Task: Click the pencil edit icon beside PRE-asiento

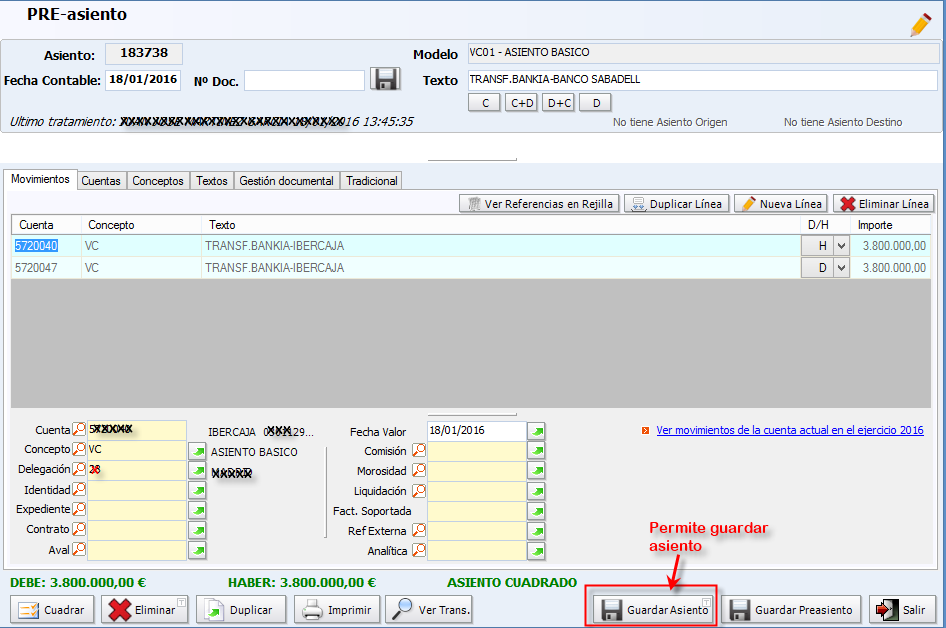Action: pos(921,25)
